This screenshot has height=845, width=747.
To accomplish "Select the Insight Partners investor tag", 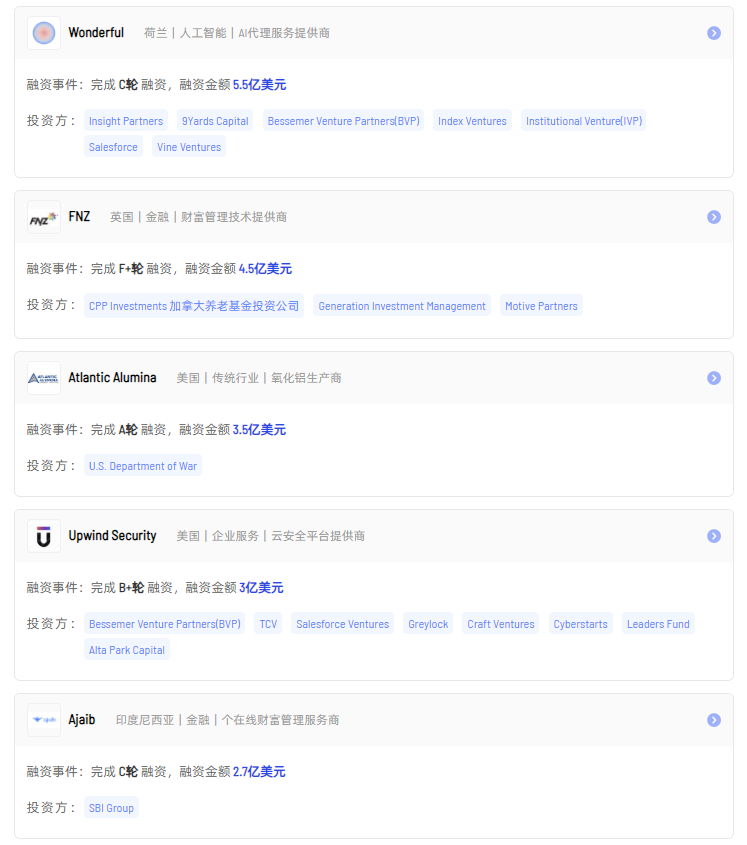I will [126, 121].
